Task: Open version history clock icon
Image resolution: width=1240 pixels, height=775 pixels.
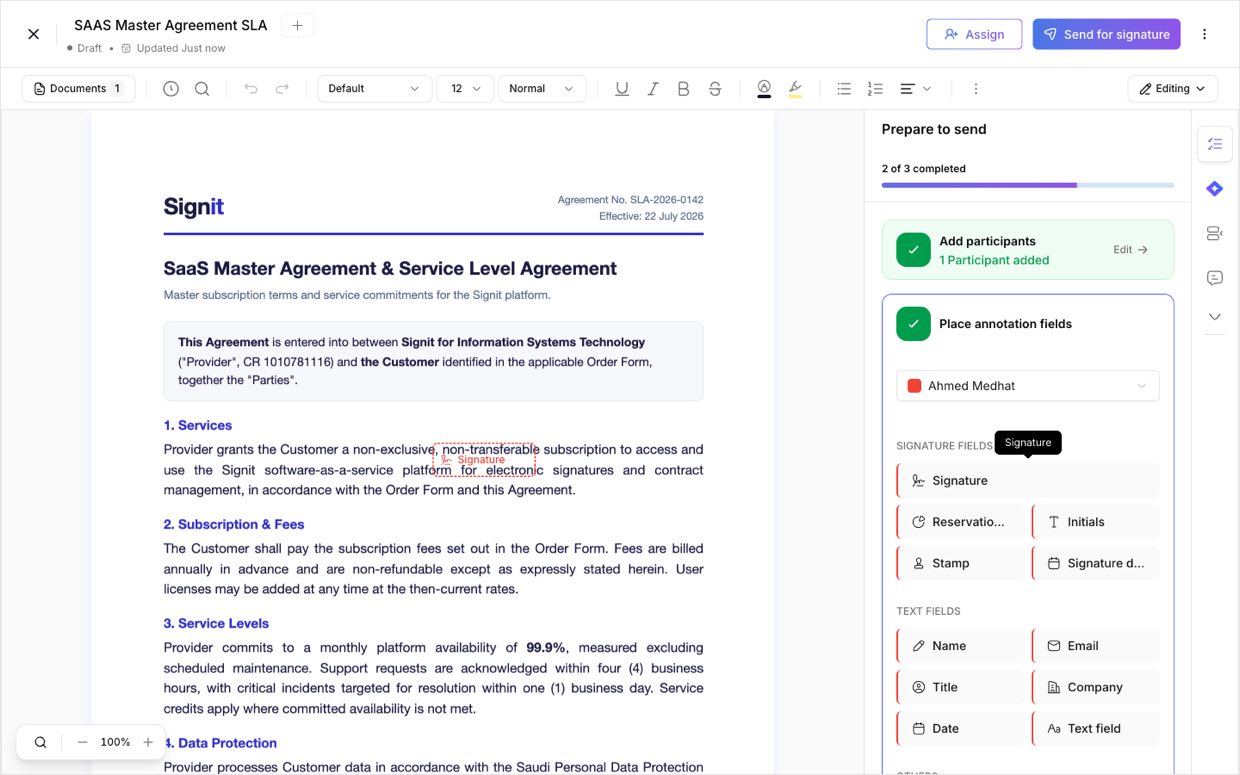Action: (171, 88)
